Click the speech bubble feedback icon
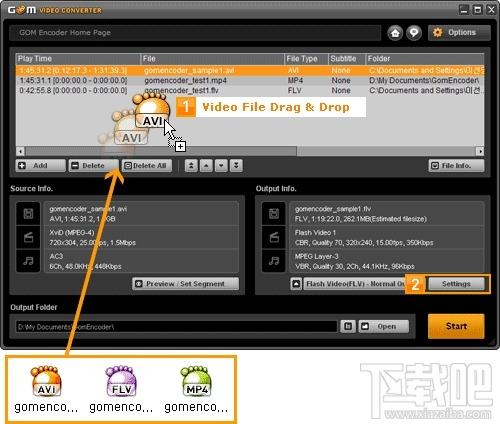The height and width of the screenshot is (424, 500). (414, 33)
